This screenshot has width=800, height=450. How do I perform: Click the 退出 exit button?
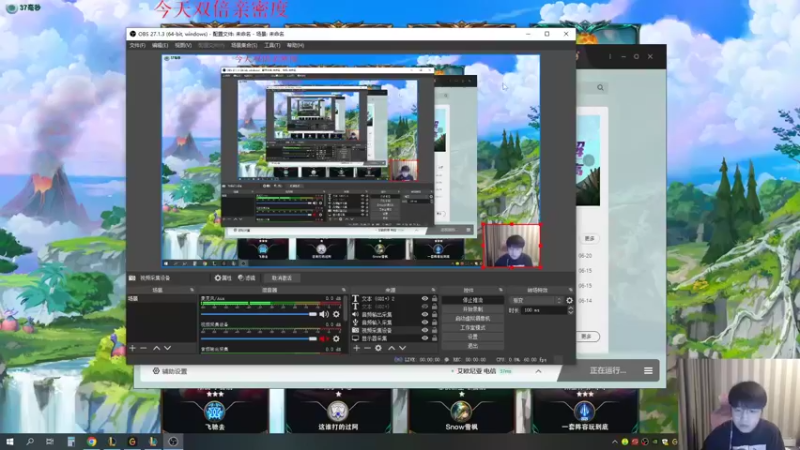tap(472, 346)
